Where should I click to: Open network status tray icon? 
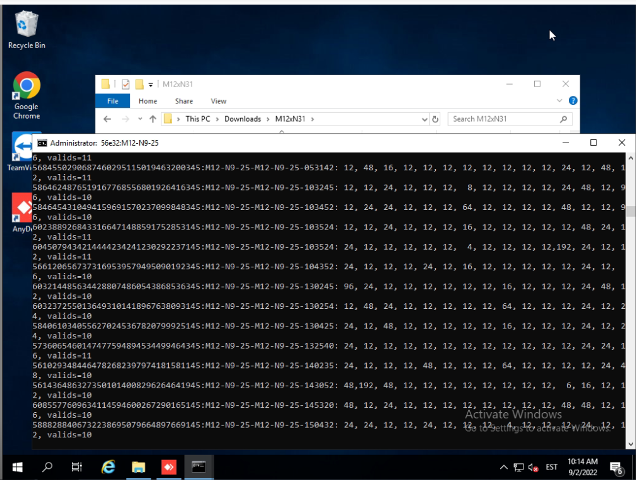point(518,467)
